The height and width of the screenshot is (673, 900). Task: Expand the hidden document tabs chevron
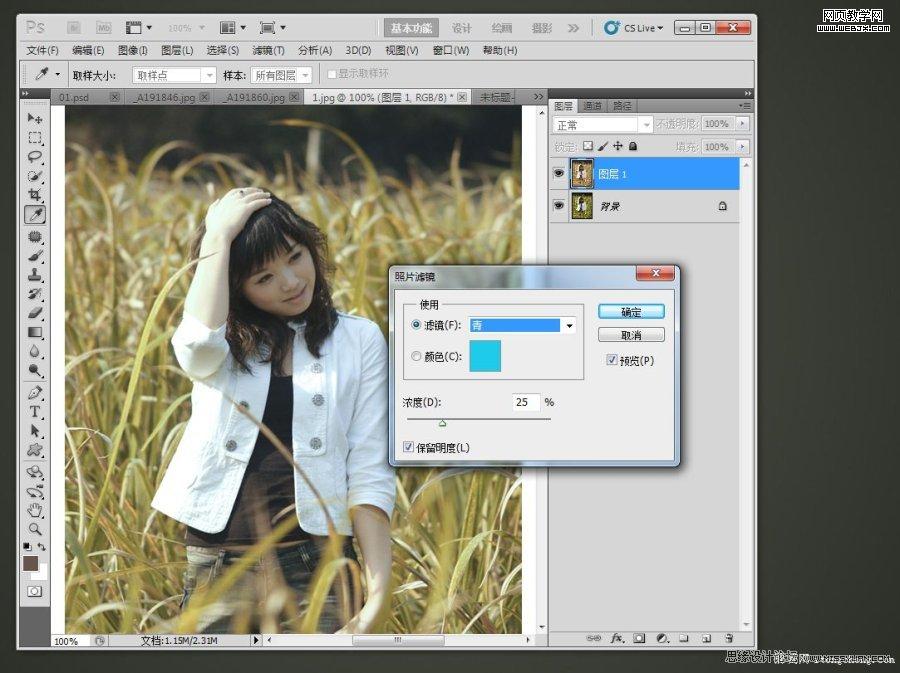coord(538,97)
